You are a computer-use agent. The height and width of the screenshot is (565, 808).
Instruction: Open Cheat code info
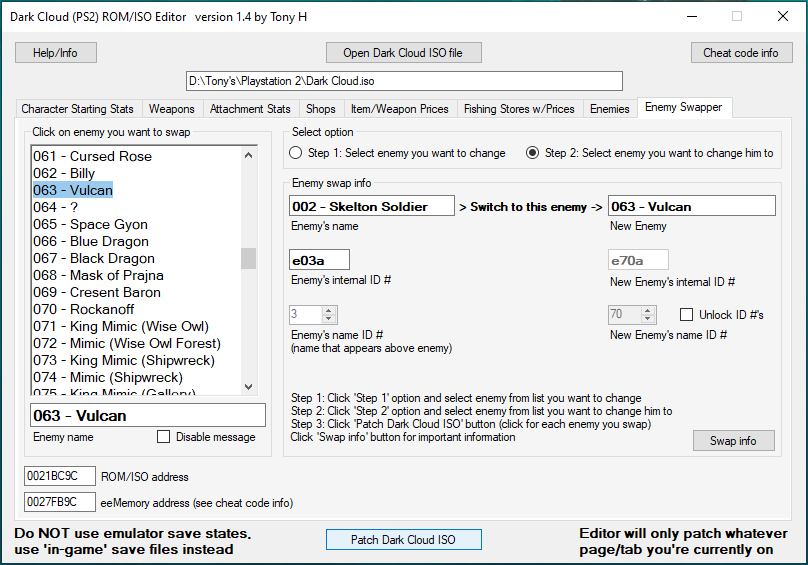click(x=741, y=53)
